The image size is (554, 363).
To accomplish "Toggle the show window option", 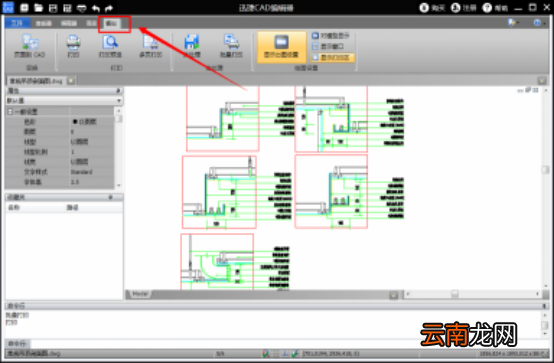I will (x=328, y=46).
